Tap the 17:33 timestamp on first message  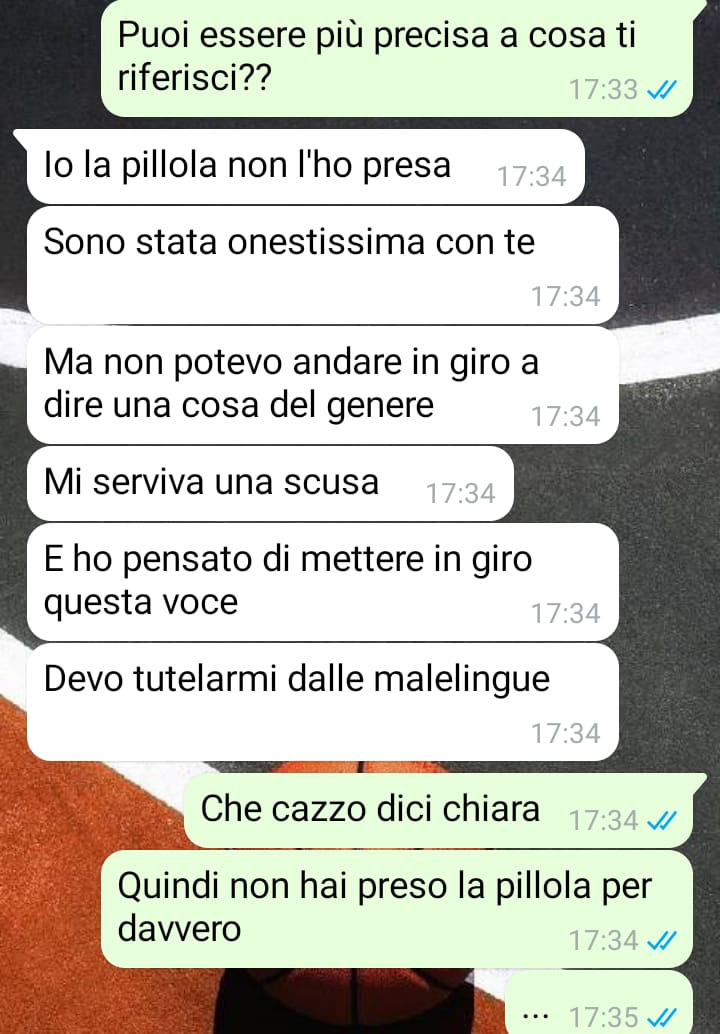(x=603, y=90)
